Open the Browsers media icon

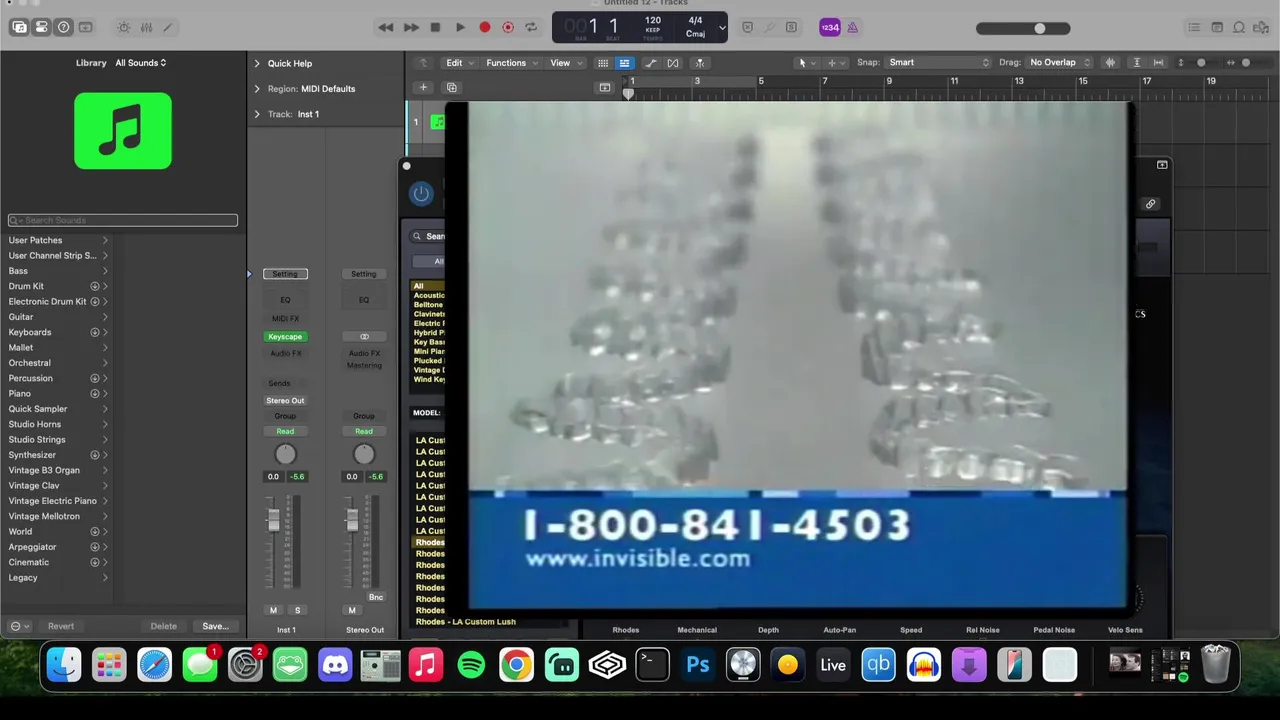click(x=1263, y=27)
